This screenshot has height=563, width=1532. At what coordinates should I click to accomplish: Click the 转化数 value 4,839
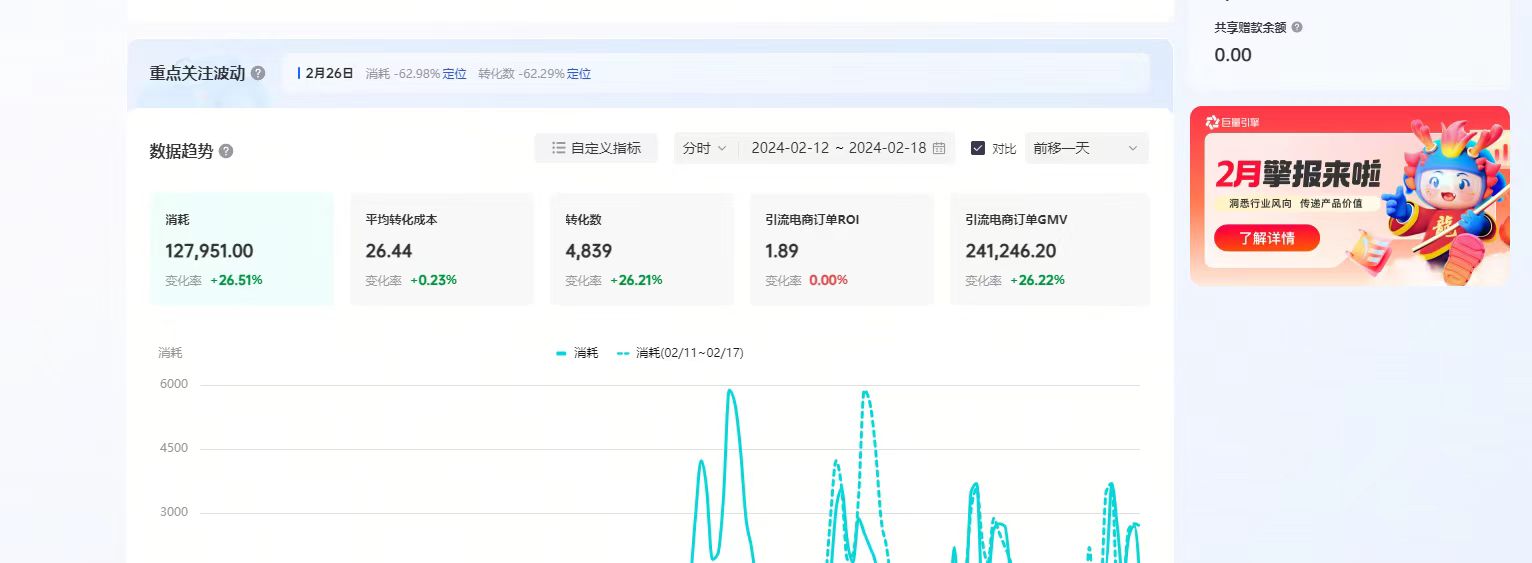[x=588, y=251]
